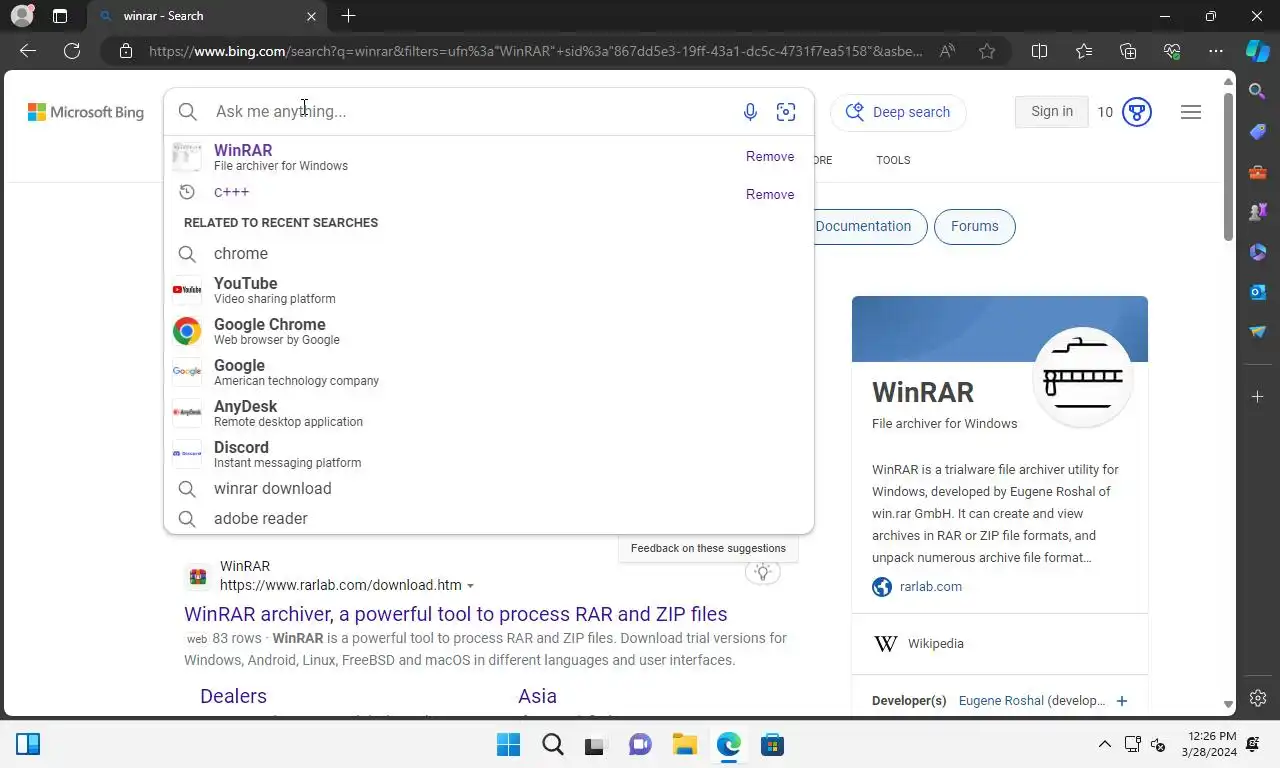Screen dimensions: 1280x768
Task: Click the lightbulb icon beside the result
Action: coord(763,572)
